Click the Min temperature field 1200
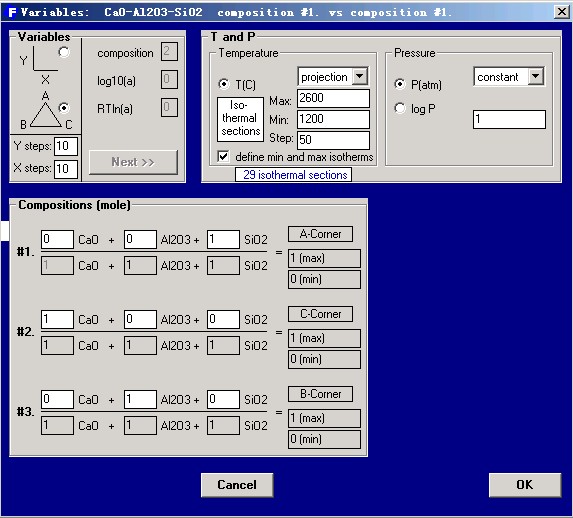573x518 pixels. click(333, 119)
